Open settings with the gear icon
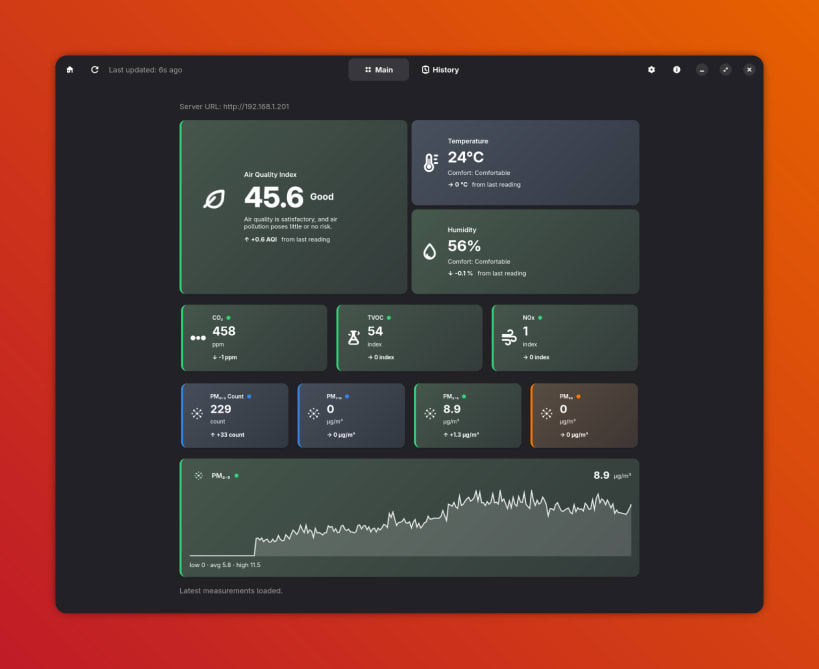819x669 pixels. pos(651,69)
